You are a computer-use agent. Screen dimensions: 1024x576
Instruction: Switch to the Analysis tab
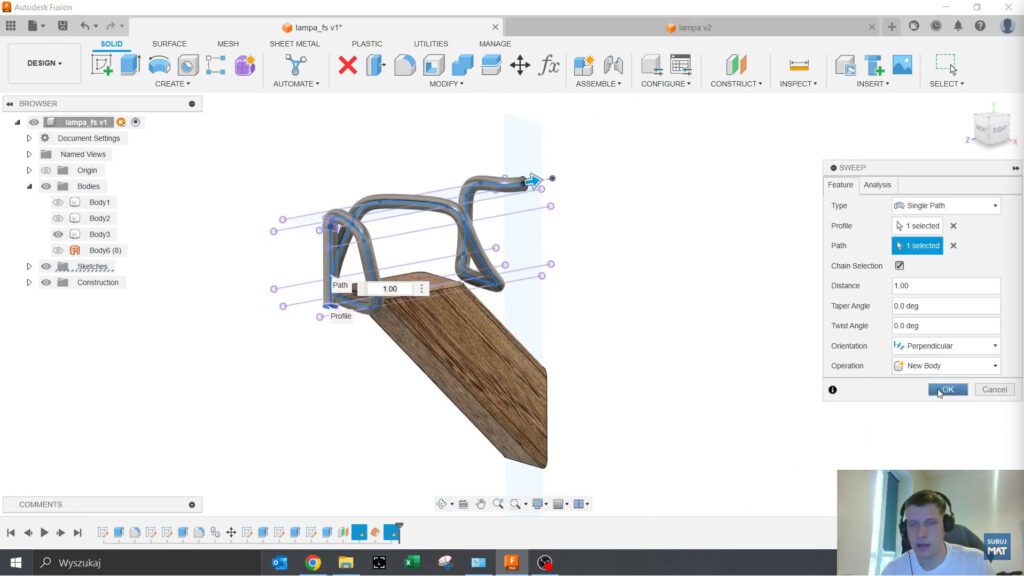coord(877,185)
